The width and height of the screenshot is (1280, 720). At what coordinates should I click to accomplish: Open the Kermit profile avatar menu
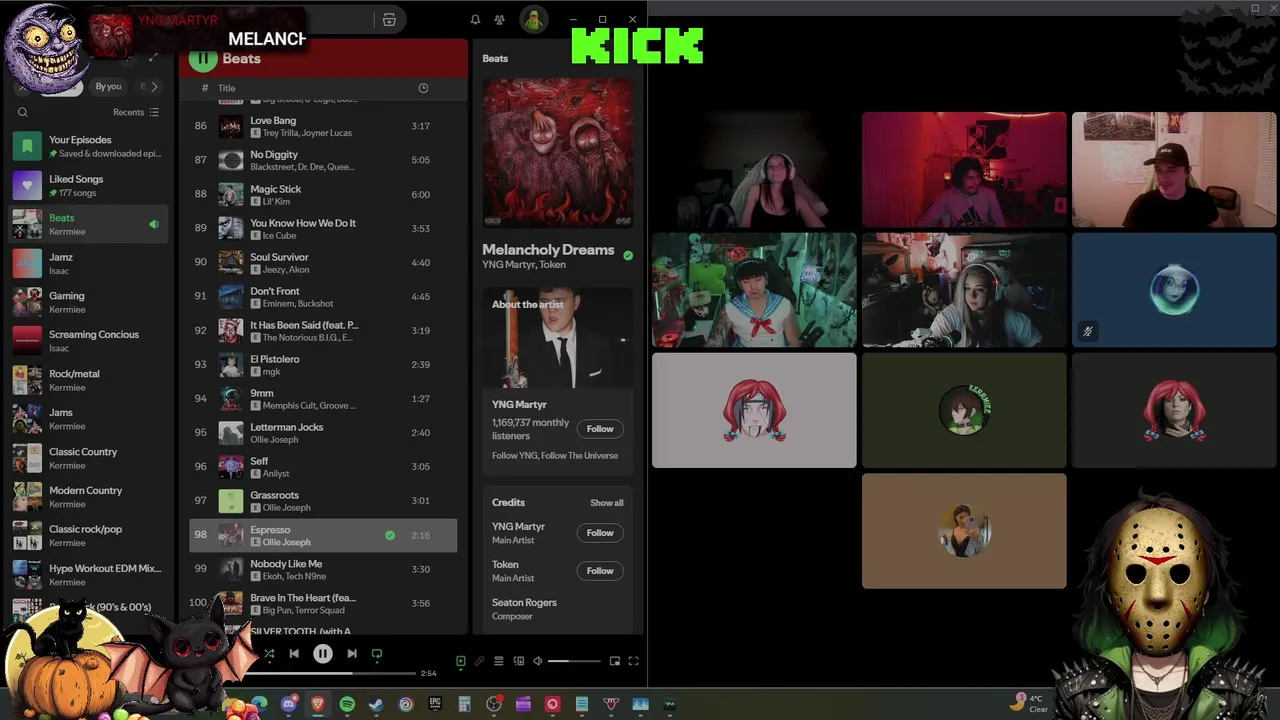[x=534, y=20]
